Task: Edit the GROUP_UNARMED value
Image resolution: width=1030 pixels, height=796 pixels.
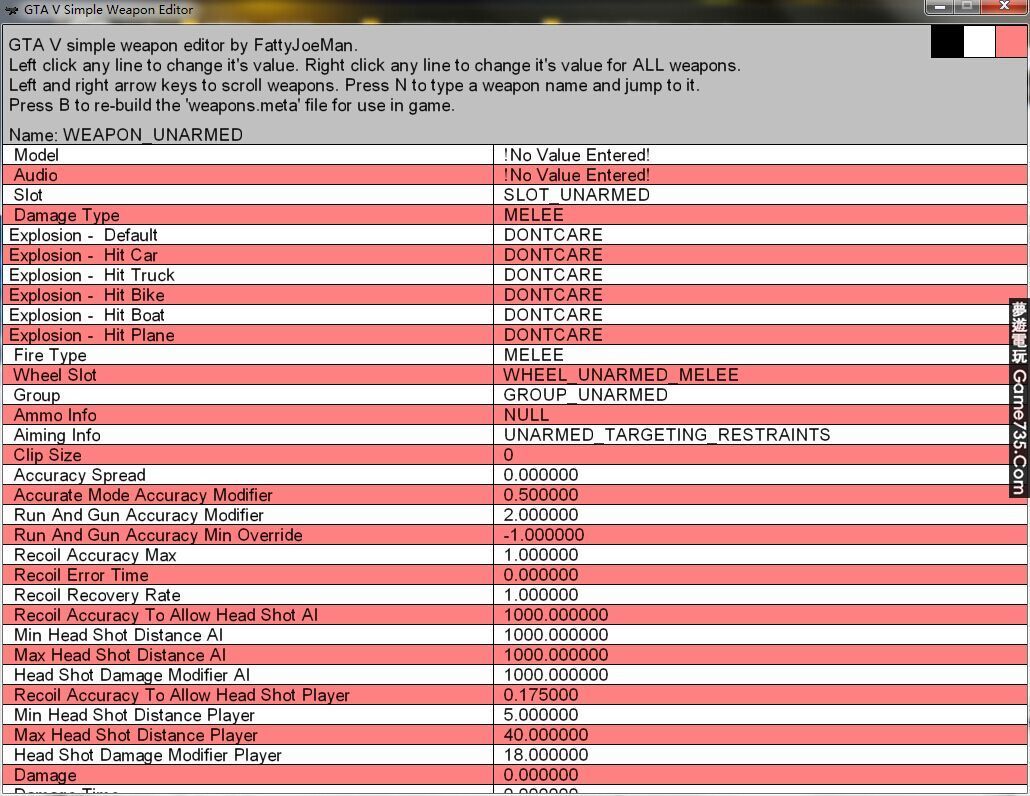Action: pos(585,395)
